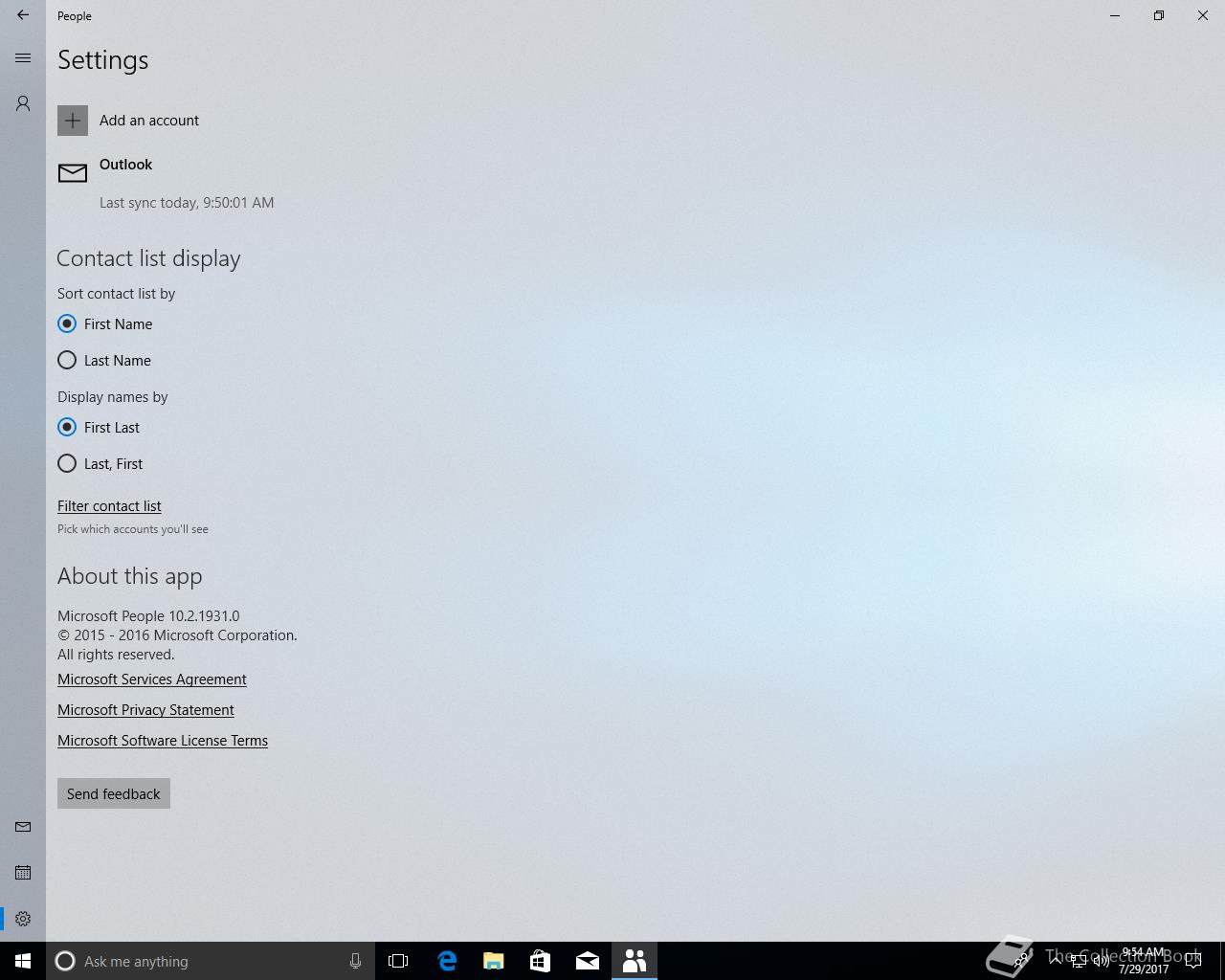Display names as First Last
1225x980 pixels.
[x=99, y=428]
